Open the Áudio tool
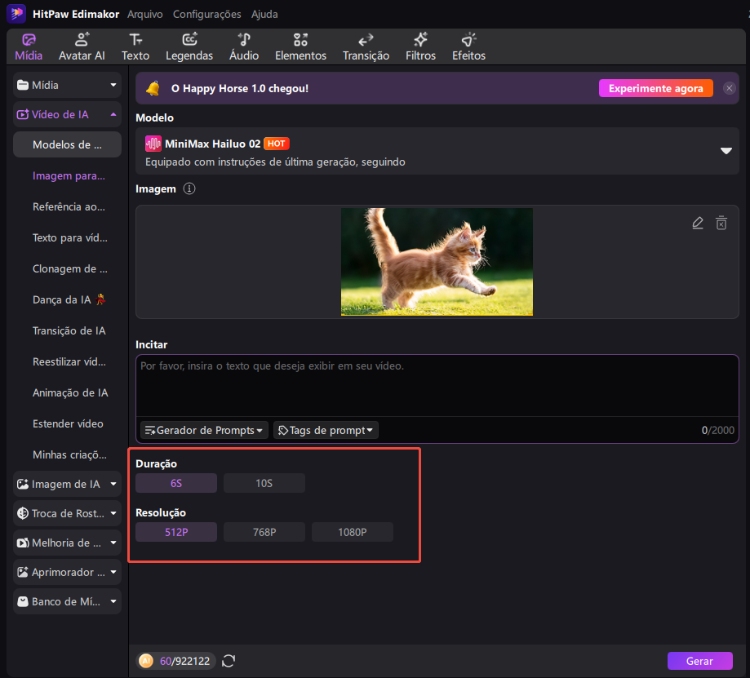 [x=244, y=47]
